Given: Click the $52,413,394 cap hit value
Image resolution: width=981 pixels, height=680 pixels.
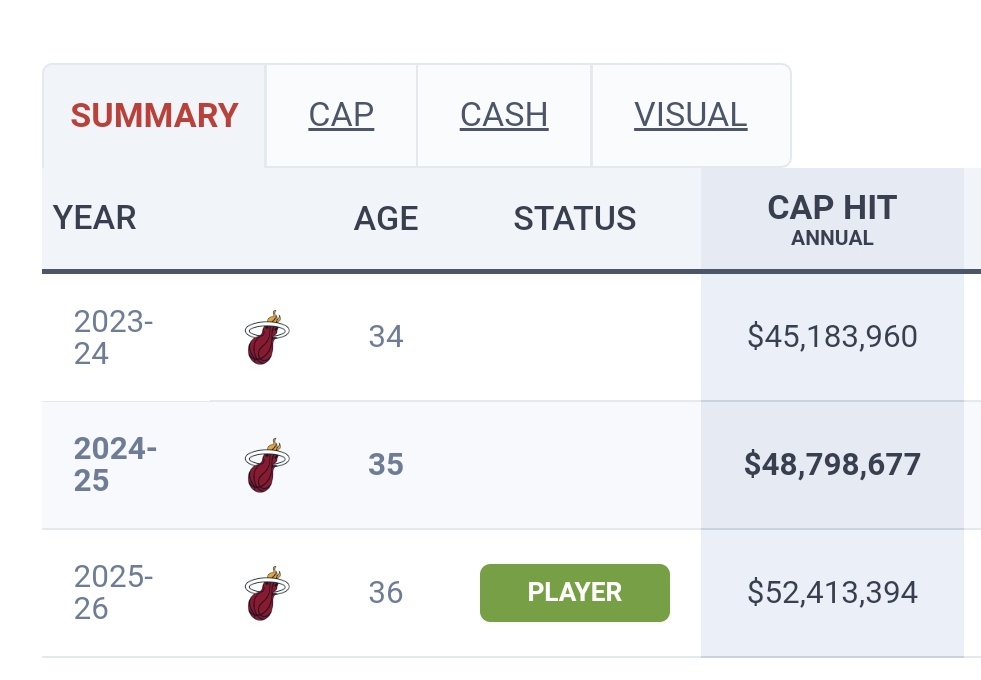Looking at the screenshot, I should (832, 593).
